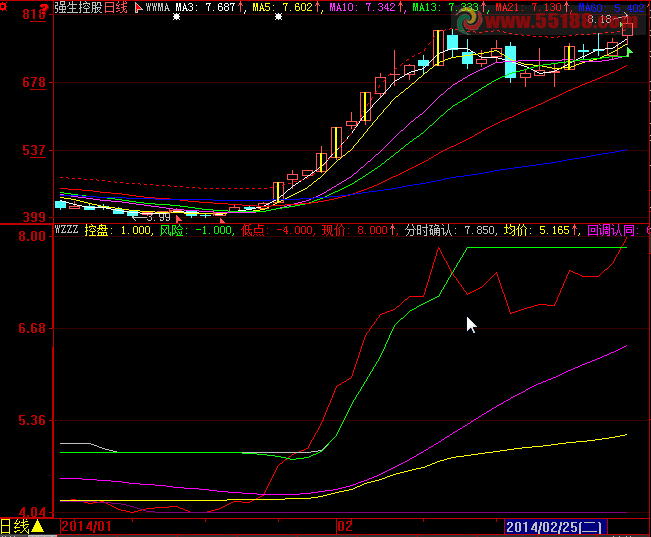This screenshot has width=651, height=537.
Task: Select the 风险: -1.000 readout
Action: coord(196,230)
